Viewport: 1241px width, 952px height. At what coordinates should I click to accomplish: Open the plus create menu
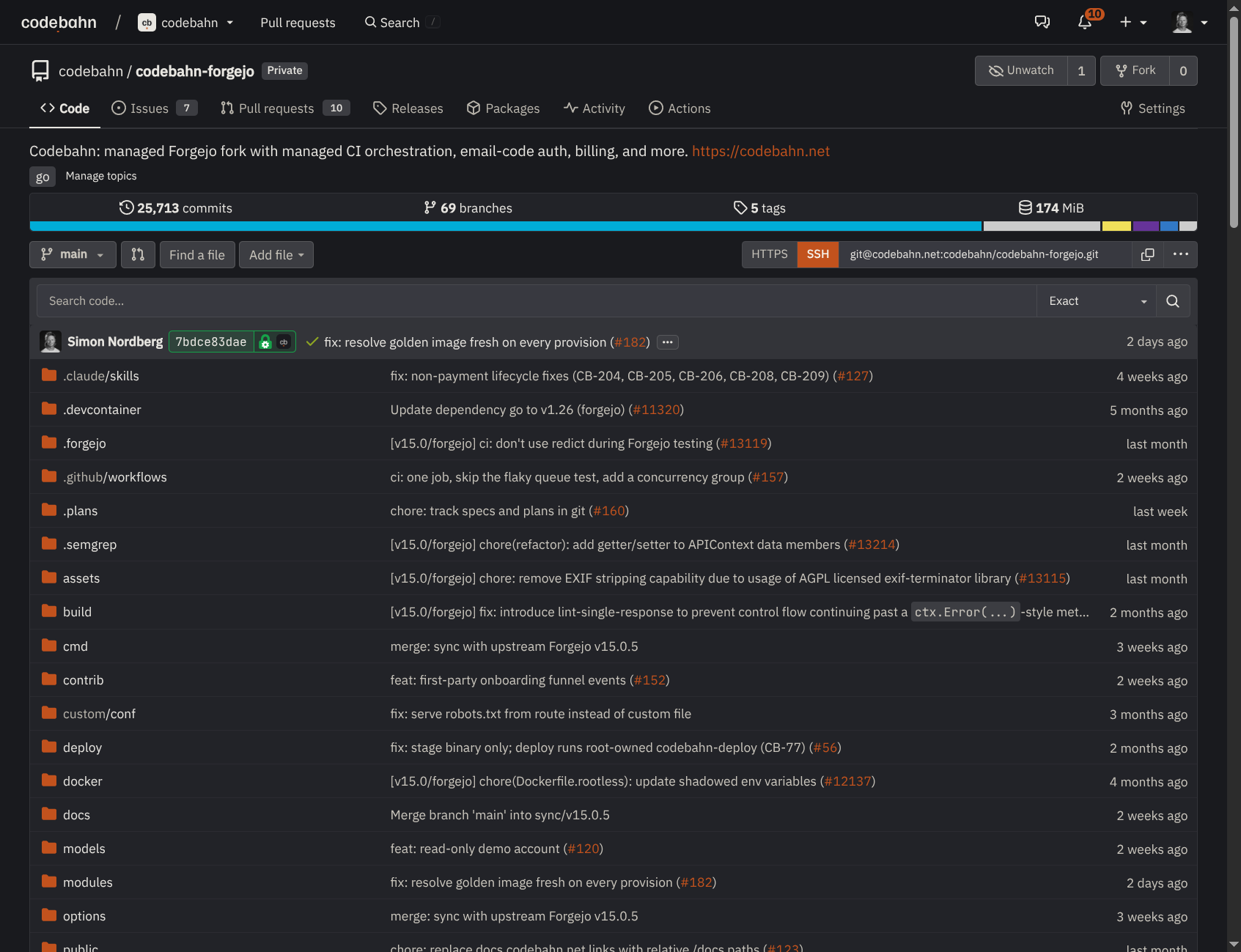coord(1133,22)
